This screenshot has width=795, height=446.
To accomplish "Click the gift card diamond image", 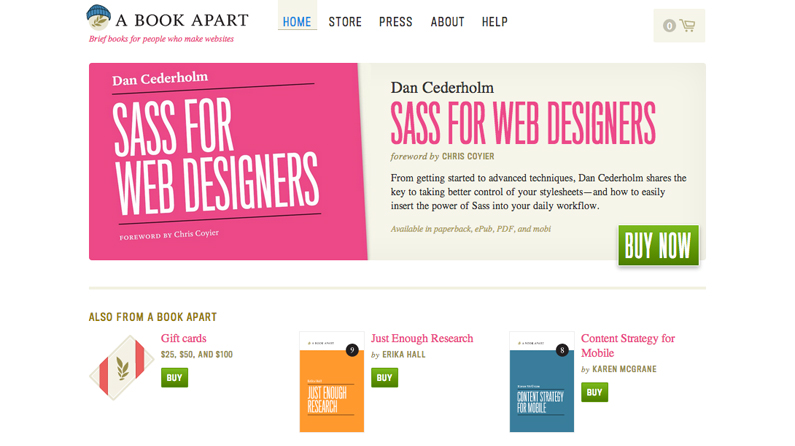I will tap(122, 367).
